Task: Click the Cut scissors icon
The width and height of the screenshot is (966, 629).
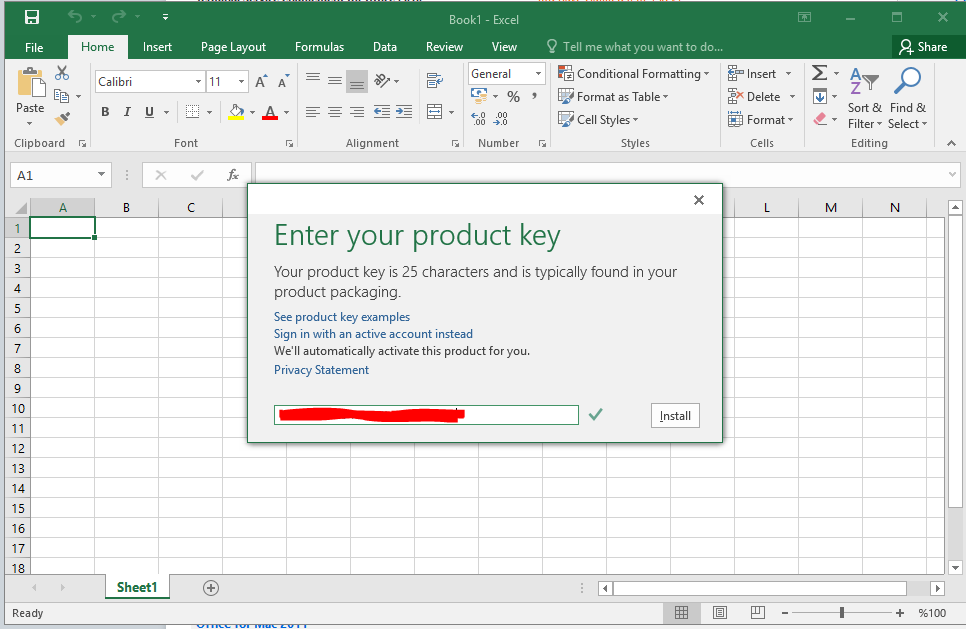Action: (62, 73)
